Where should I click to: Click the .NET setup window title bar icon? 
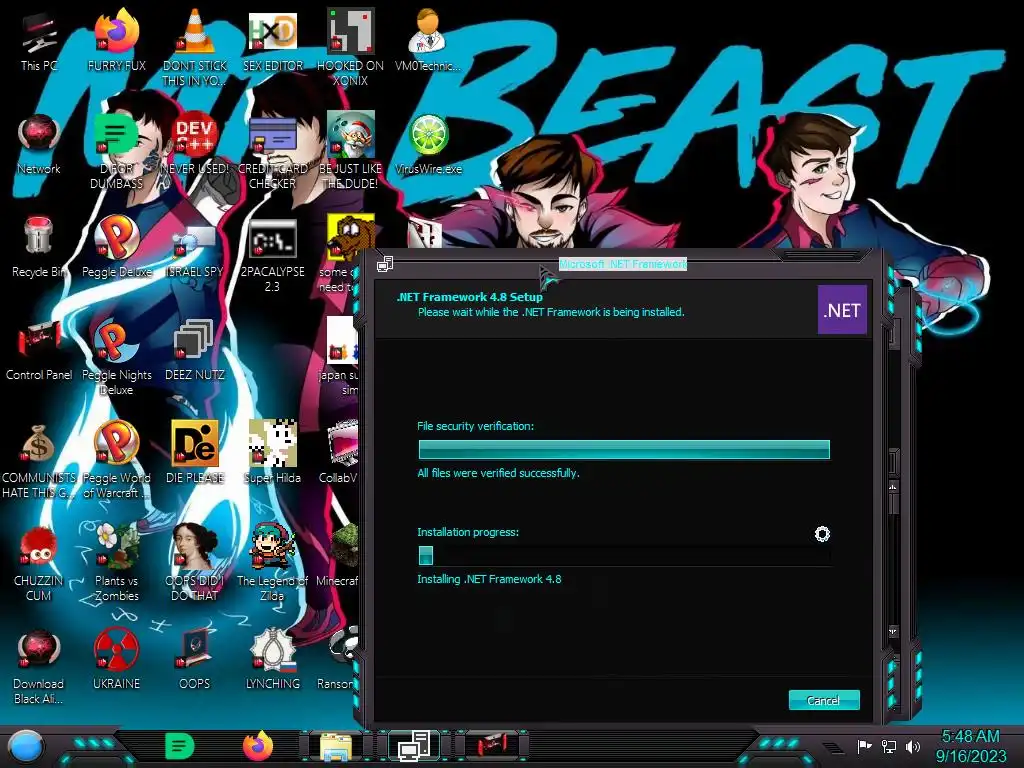click(x=385, y=264)
